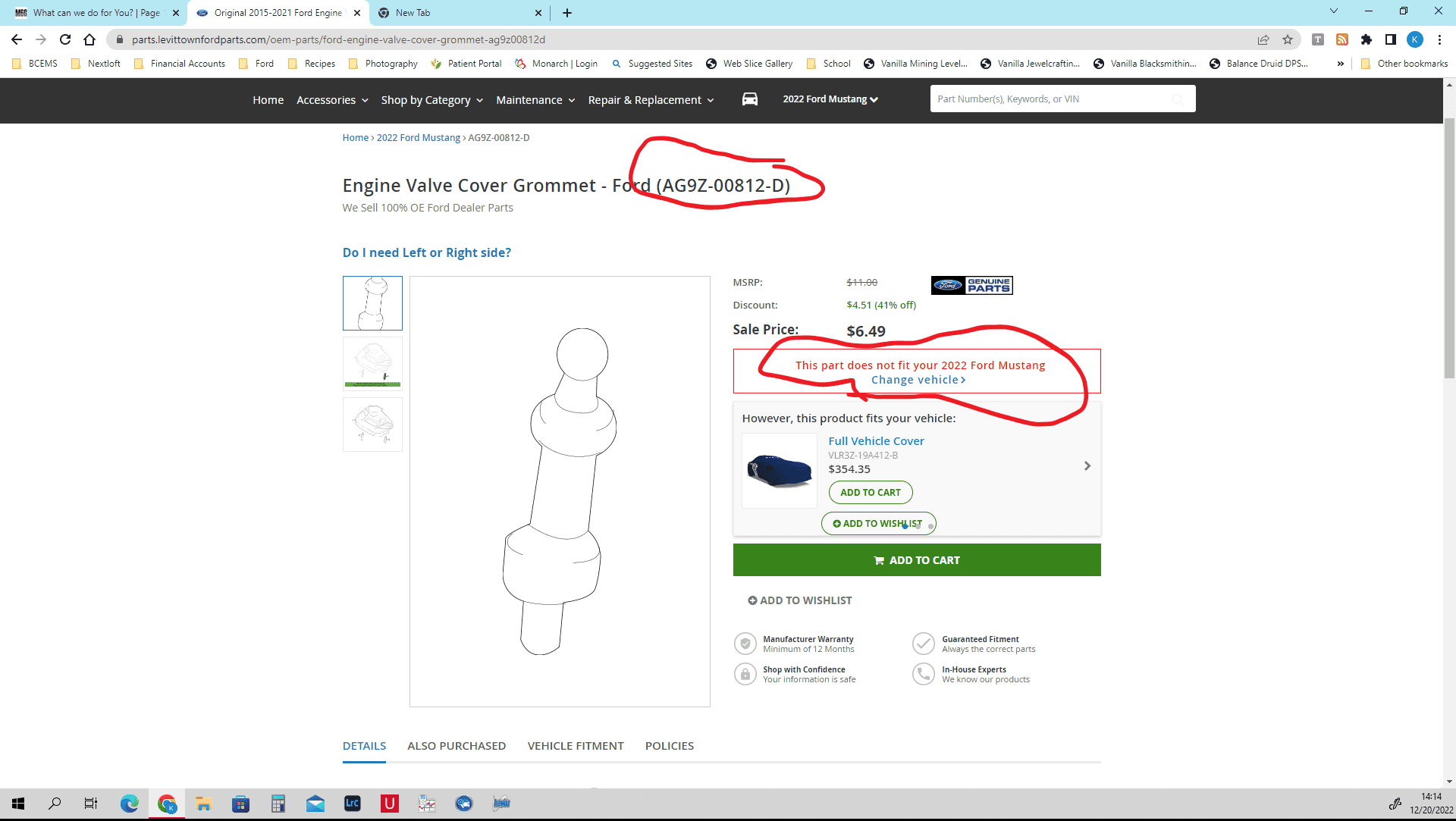Open 2022 Ford Mustang vehicle selector
Viewport: 1456px width, 821px height.
pyautogui.click(x=830, y=99)
